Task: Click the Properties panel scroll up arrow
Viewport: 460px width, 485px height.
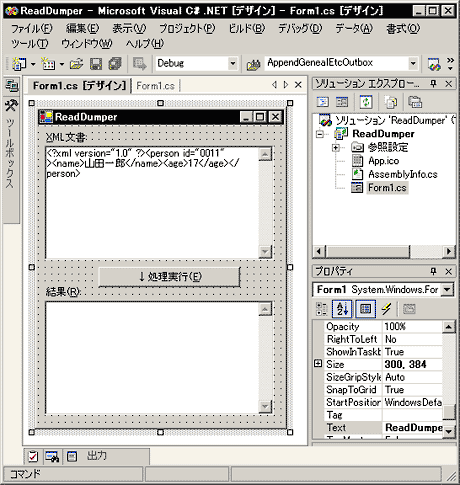Action: (449, 327)
